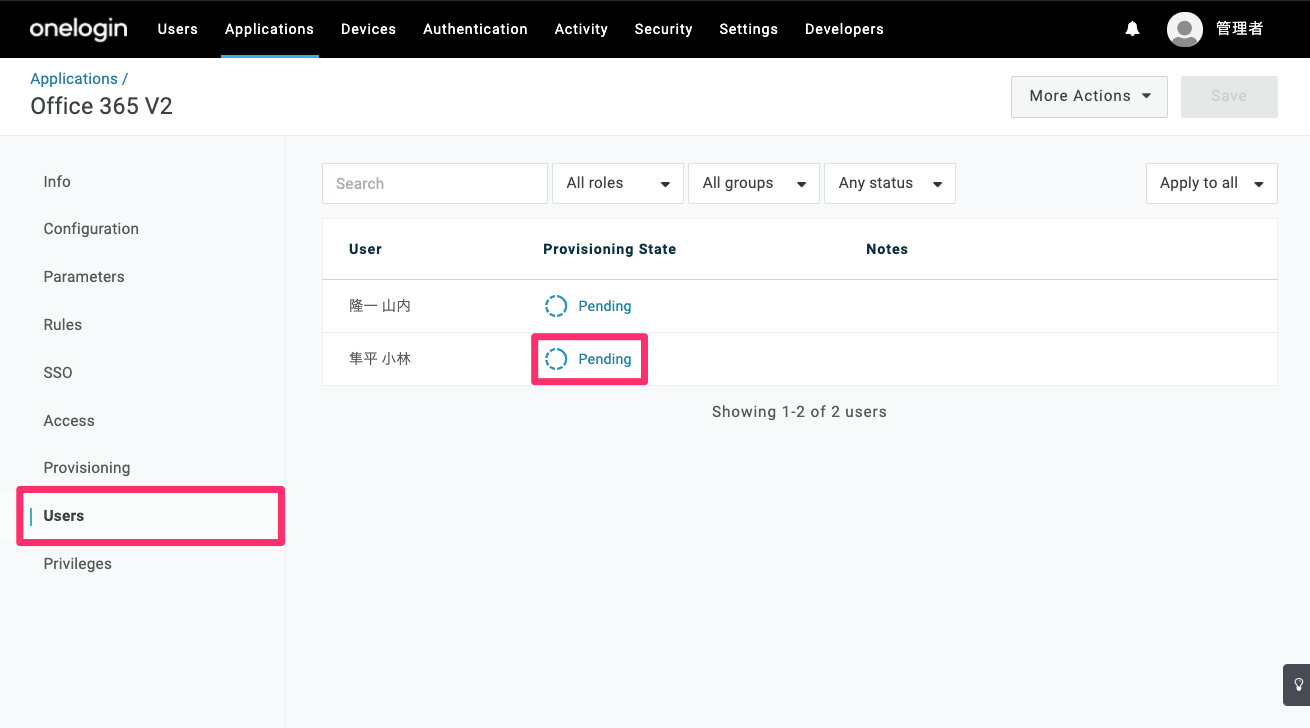Click the Showing 1-2 of 2 users text
The image size is (1310, 728).
(799, 412)
